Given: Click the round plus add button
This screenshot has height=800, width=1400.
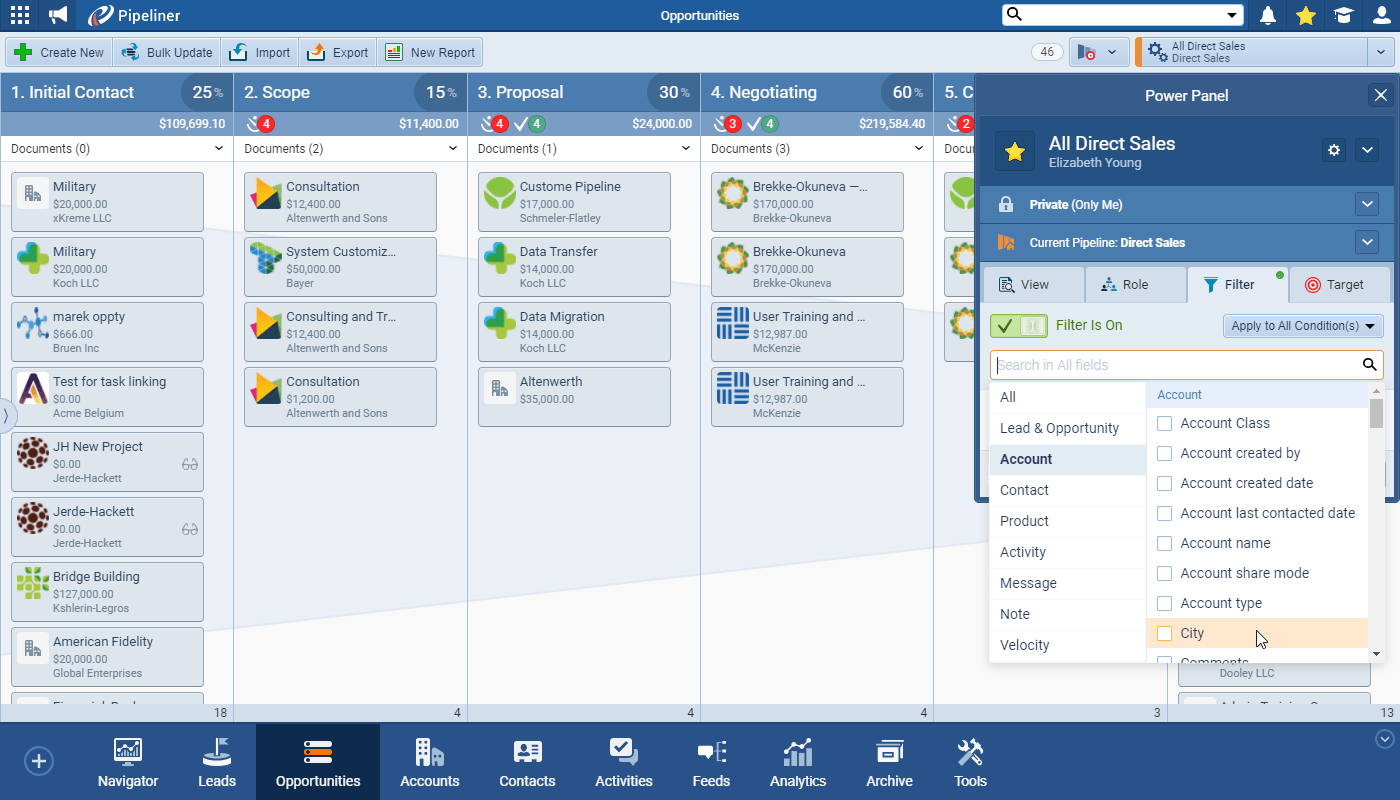Looking at the screenshot, I should tap(39, 761).
